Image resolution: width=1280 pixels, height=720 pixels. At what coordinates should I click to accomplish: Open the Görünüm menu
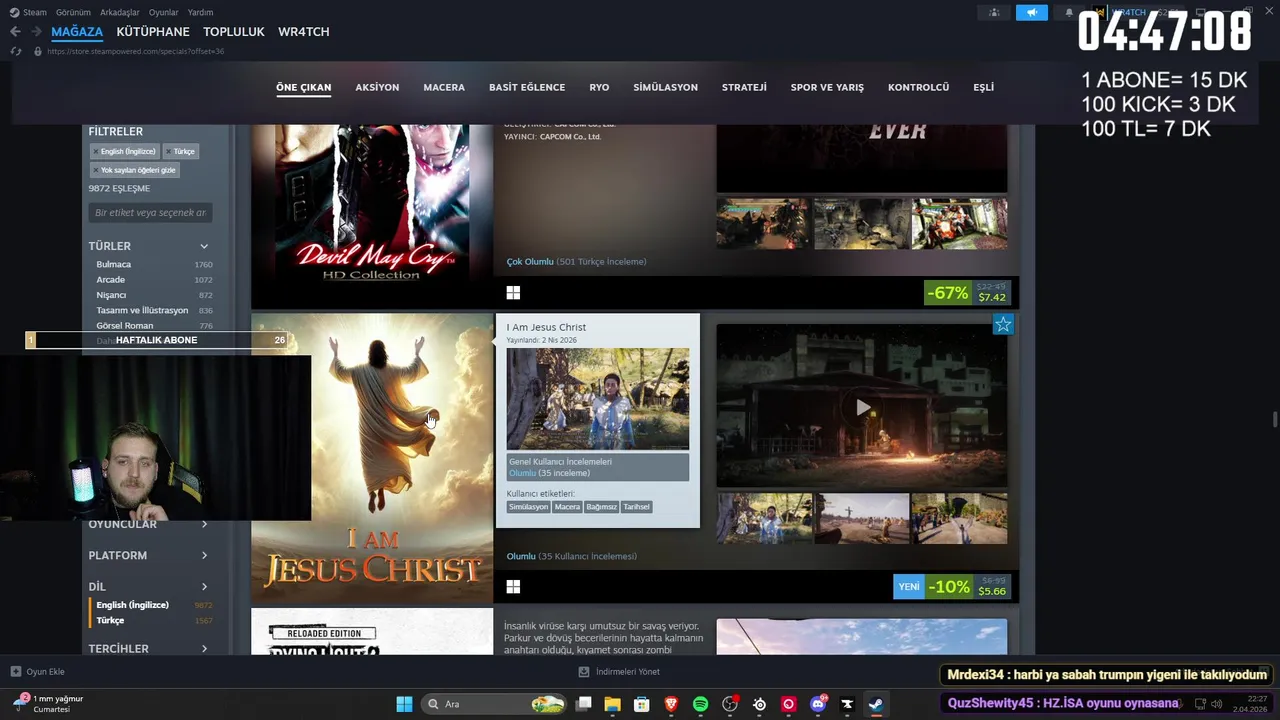(73, 12)
